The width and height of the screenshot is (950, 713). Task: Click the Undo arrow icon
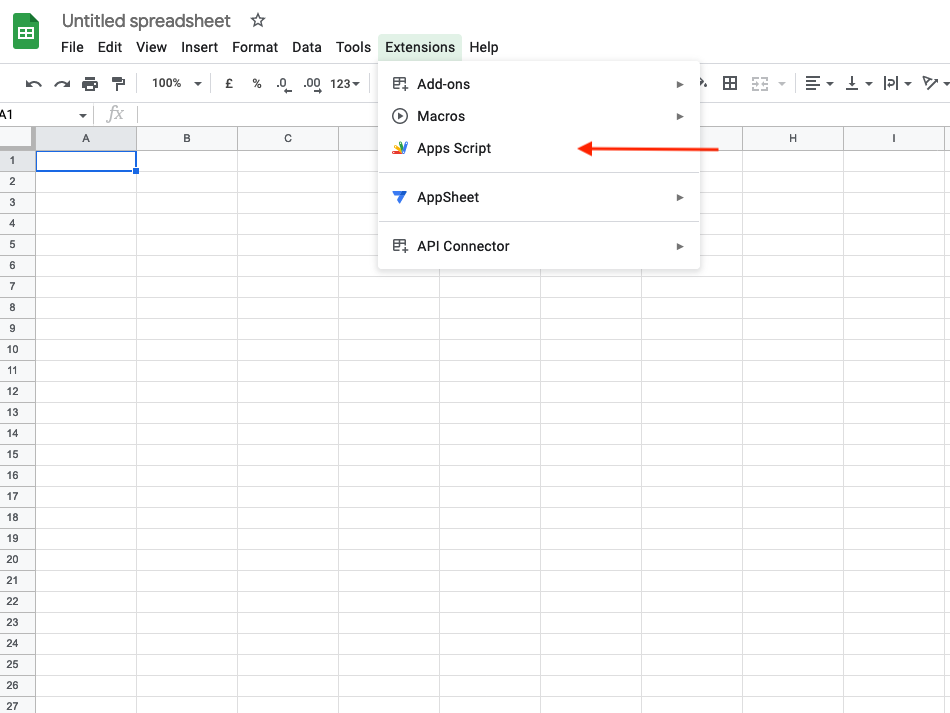coord(33,84)
